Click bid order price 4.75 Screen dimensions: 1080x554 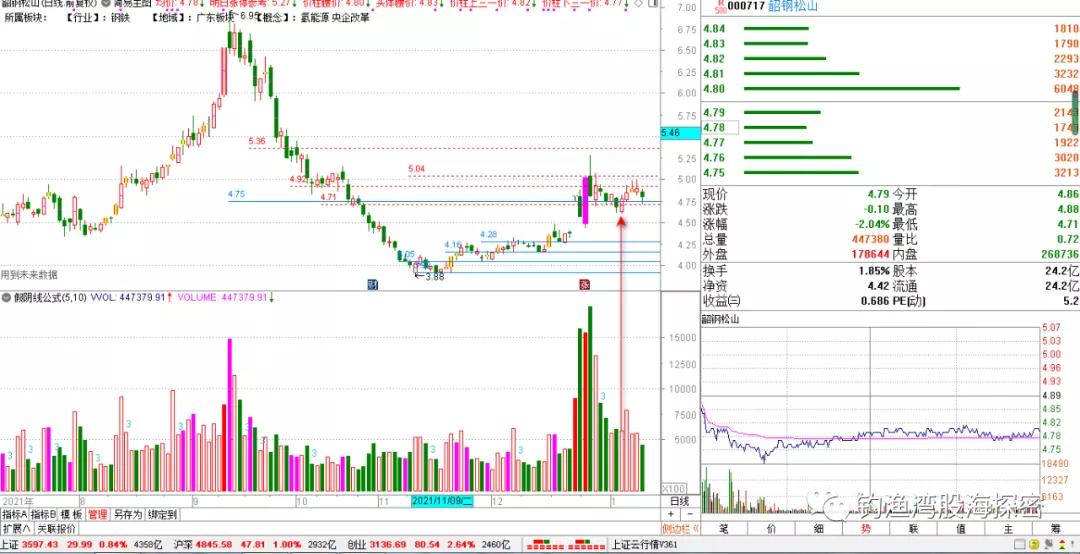click(714, 172)
